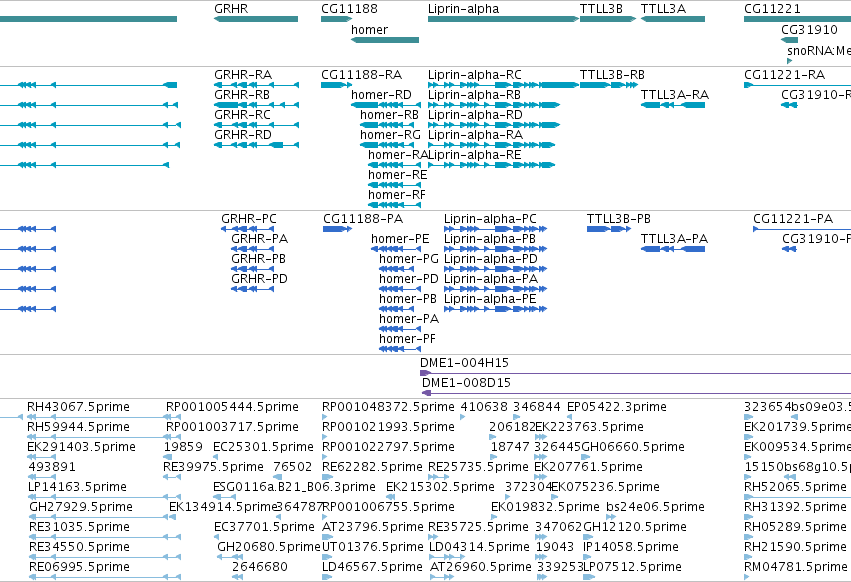Click the DME1-004H15 clone feature

click(x=636, y=373)
